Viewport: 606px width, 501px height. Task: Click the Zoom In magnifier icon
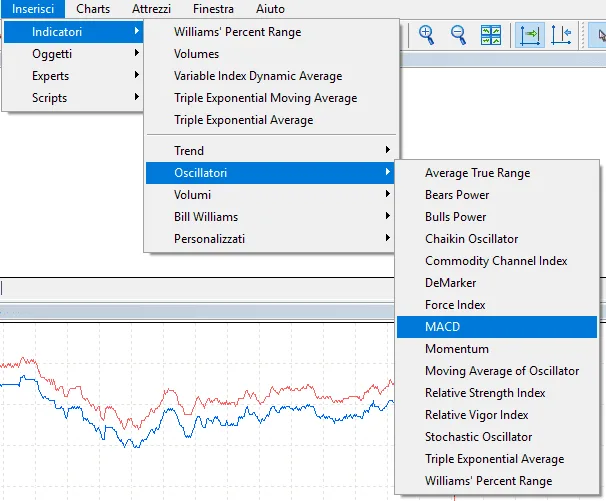point(427,35)
